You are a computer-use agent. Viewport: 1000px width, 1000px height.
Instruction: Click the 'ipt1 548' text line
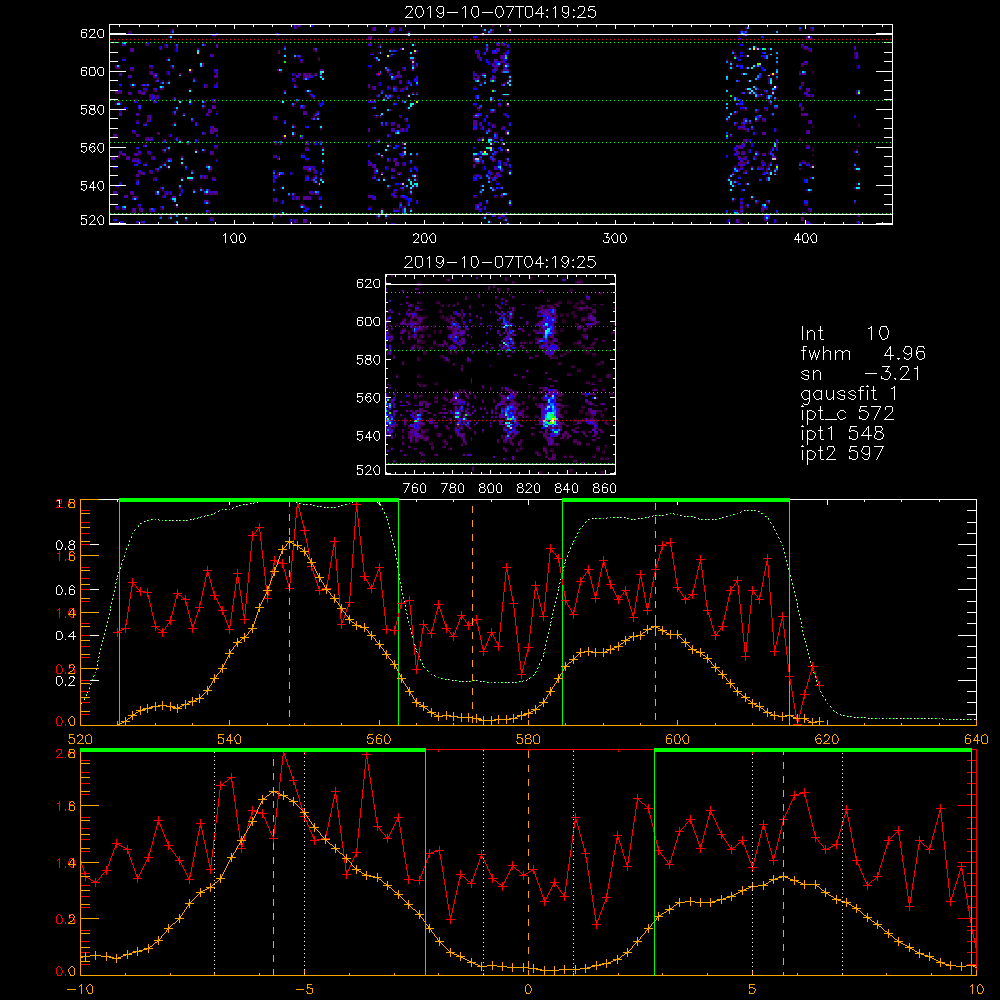pyautogui.click(x=842, y=434)
